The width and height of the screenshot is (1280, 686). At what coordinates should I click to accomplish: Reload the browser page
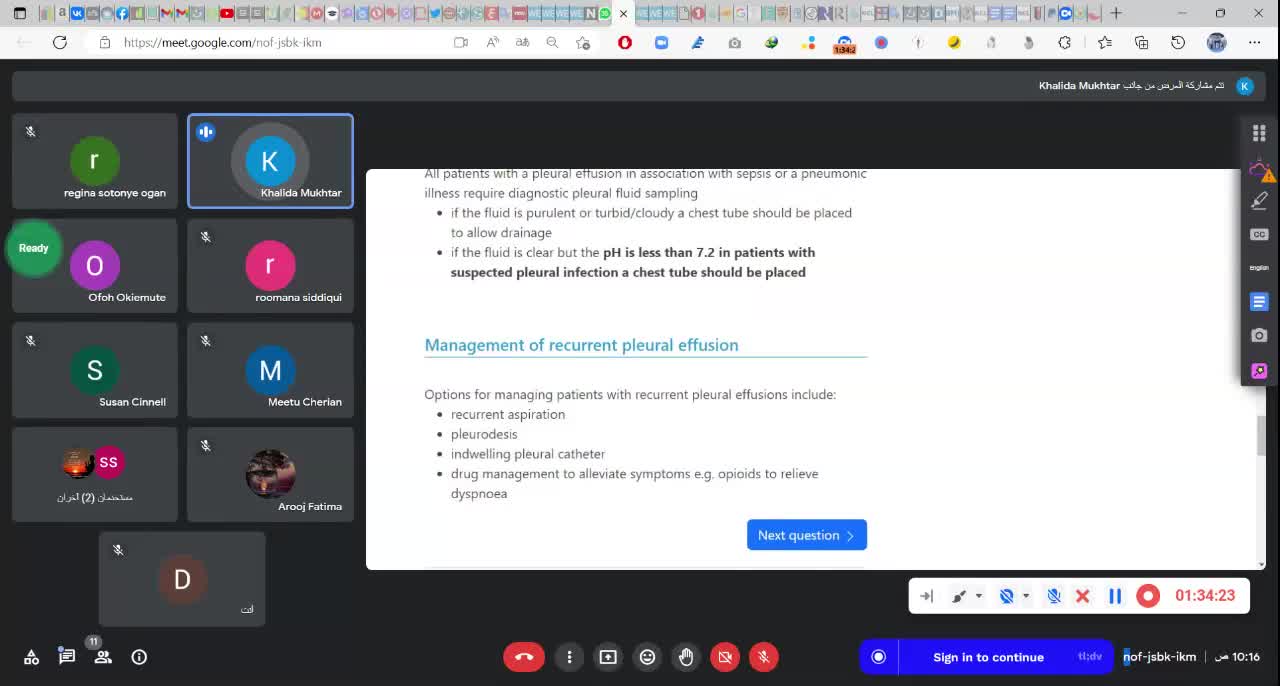click(60, 42)
